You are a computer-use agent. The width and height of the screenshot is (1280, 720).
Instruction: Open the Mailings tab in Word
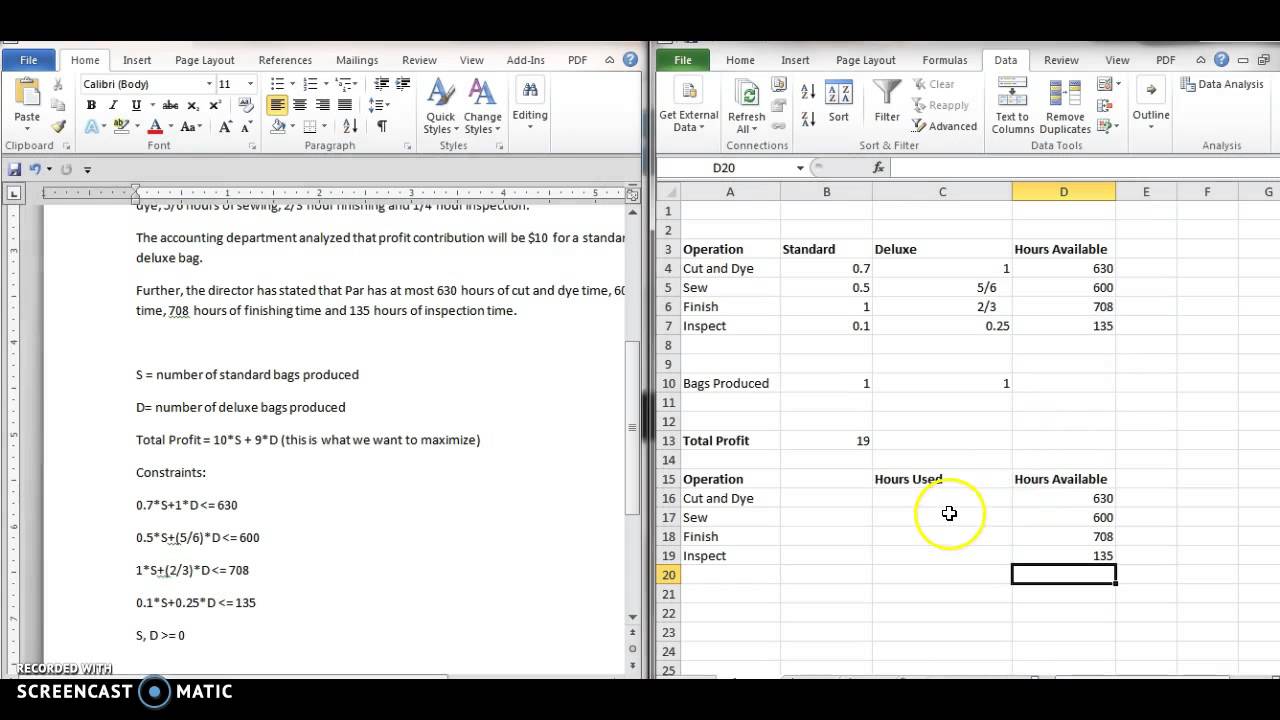[357, 60]
